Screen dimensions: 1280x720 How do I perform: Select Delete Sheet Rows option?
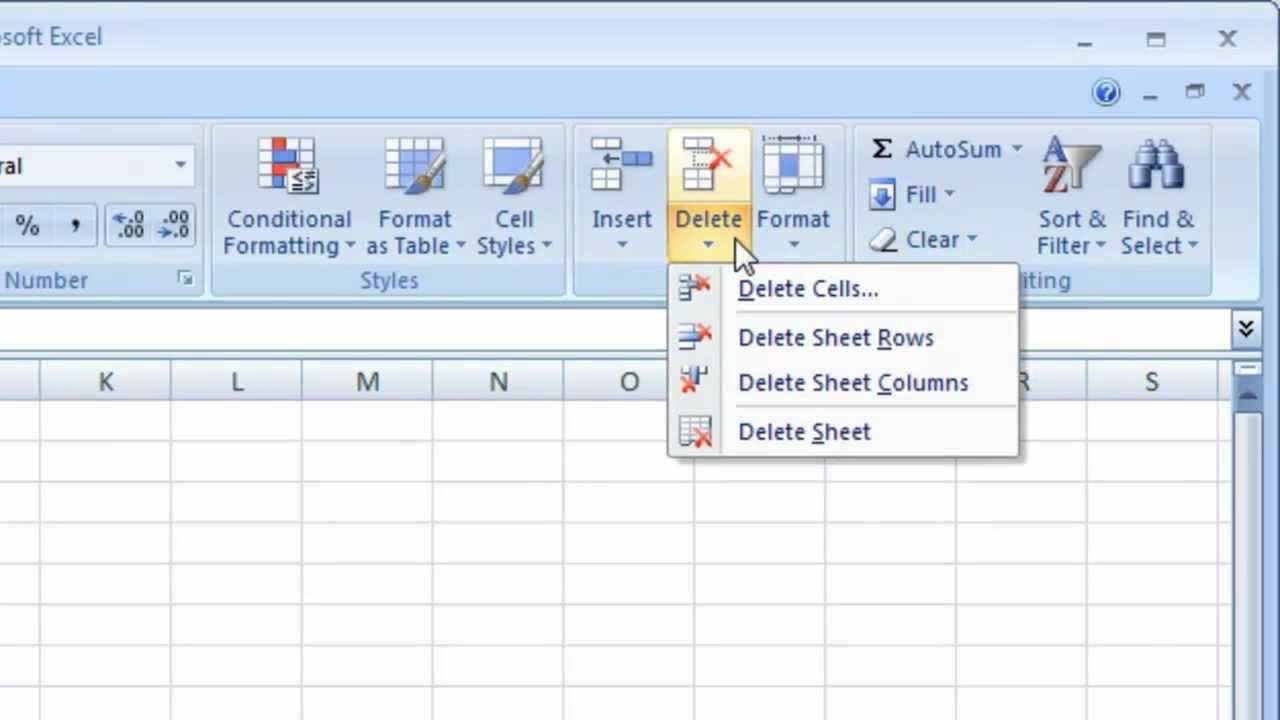pyautogui.click(x=835, y=338)
